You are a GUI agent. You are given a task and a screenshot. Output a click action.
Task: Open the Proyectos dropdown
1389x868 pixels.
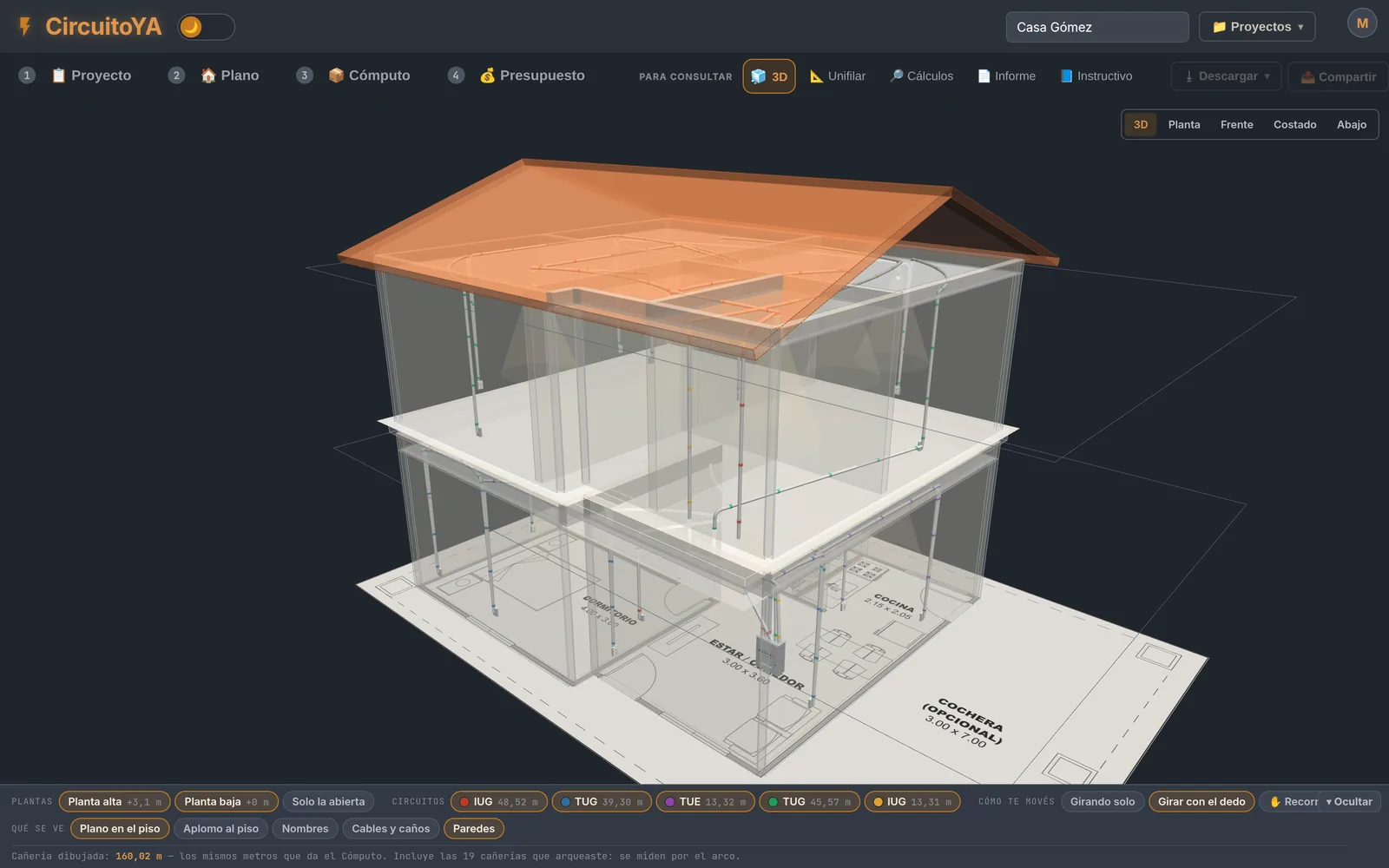1257,27
